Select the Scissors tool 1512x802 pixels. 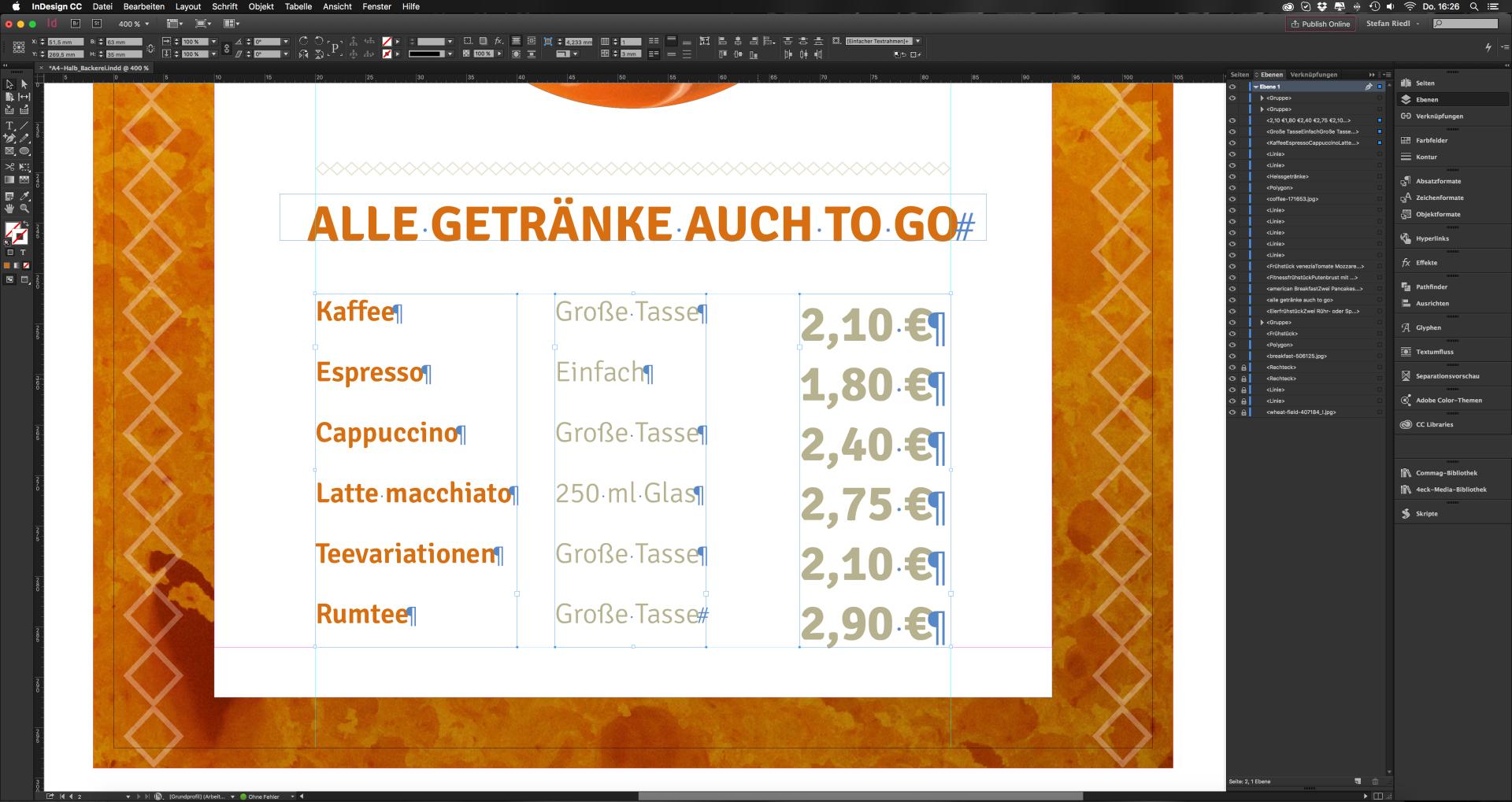tap(9, 168)
